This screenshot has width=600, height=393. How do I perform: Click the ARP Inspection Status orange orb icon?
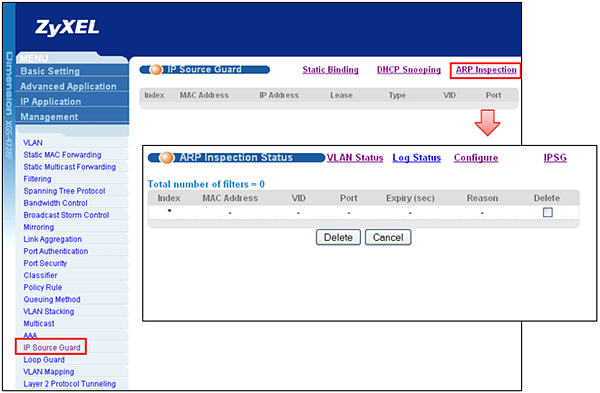click(166, 158)
